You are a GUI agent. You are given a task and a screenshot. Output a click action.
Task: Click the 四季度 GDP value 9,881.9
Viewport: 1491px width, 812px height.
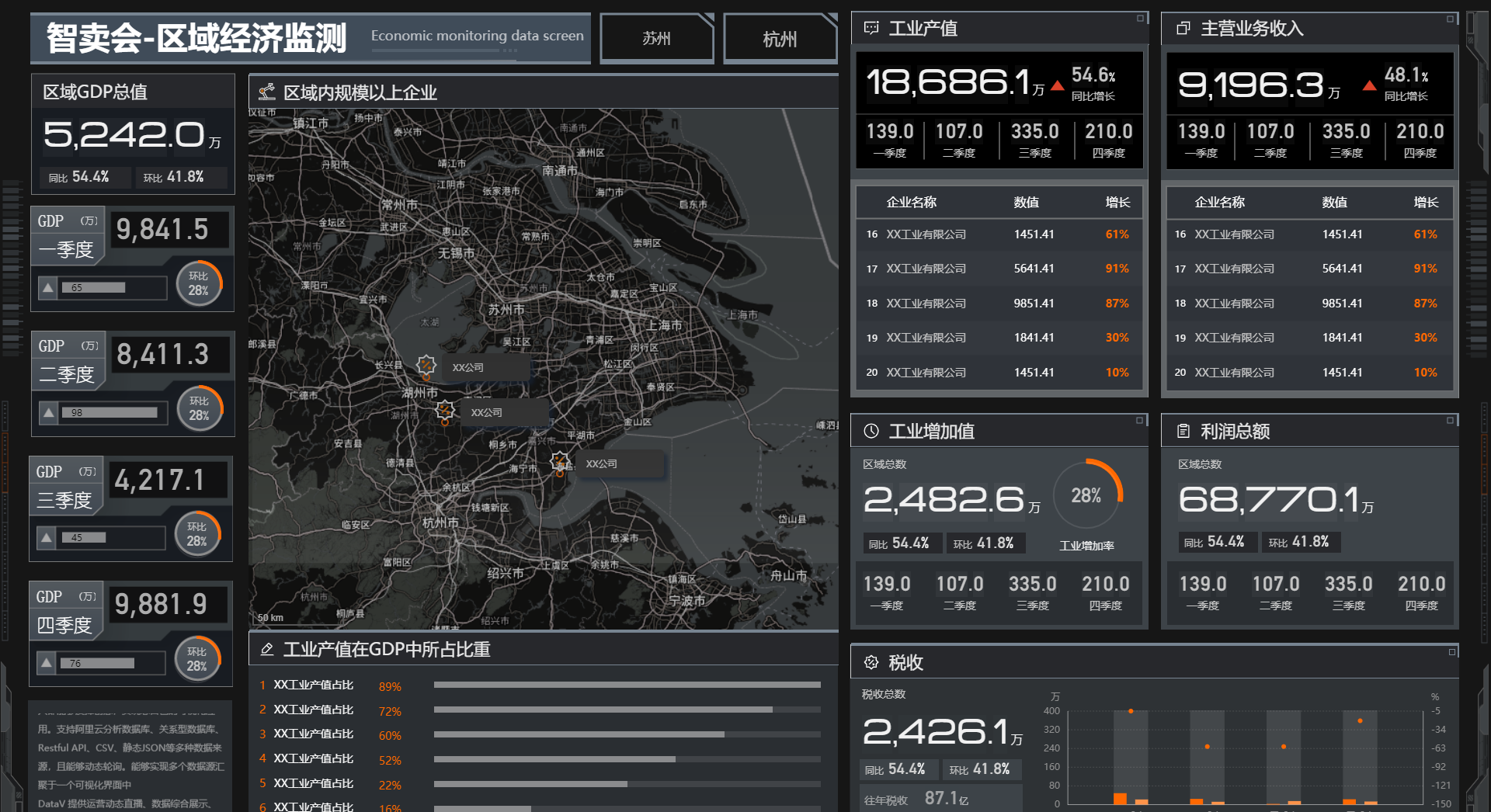161,605
